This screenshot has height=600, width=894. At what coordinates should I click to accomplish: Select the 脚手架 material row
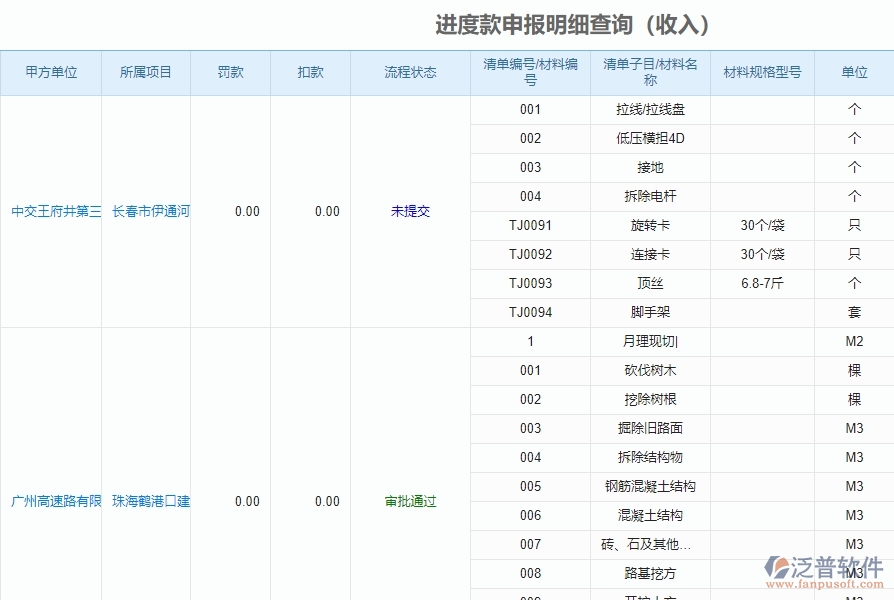(x=647, y=312)
